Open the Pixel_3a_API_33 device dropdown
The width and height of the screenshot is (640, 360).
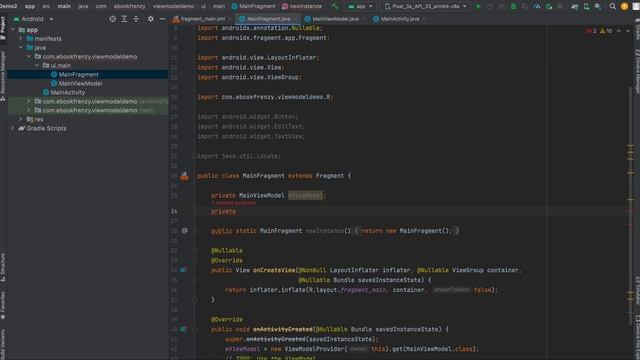pyautogui.click(x=425, y=7)
